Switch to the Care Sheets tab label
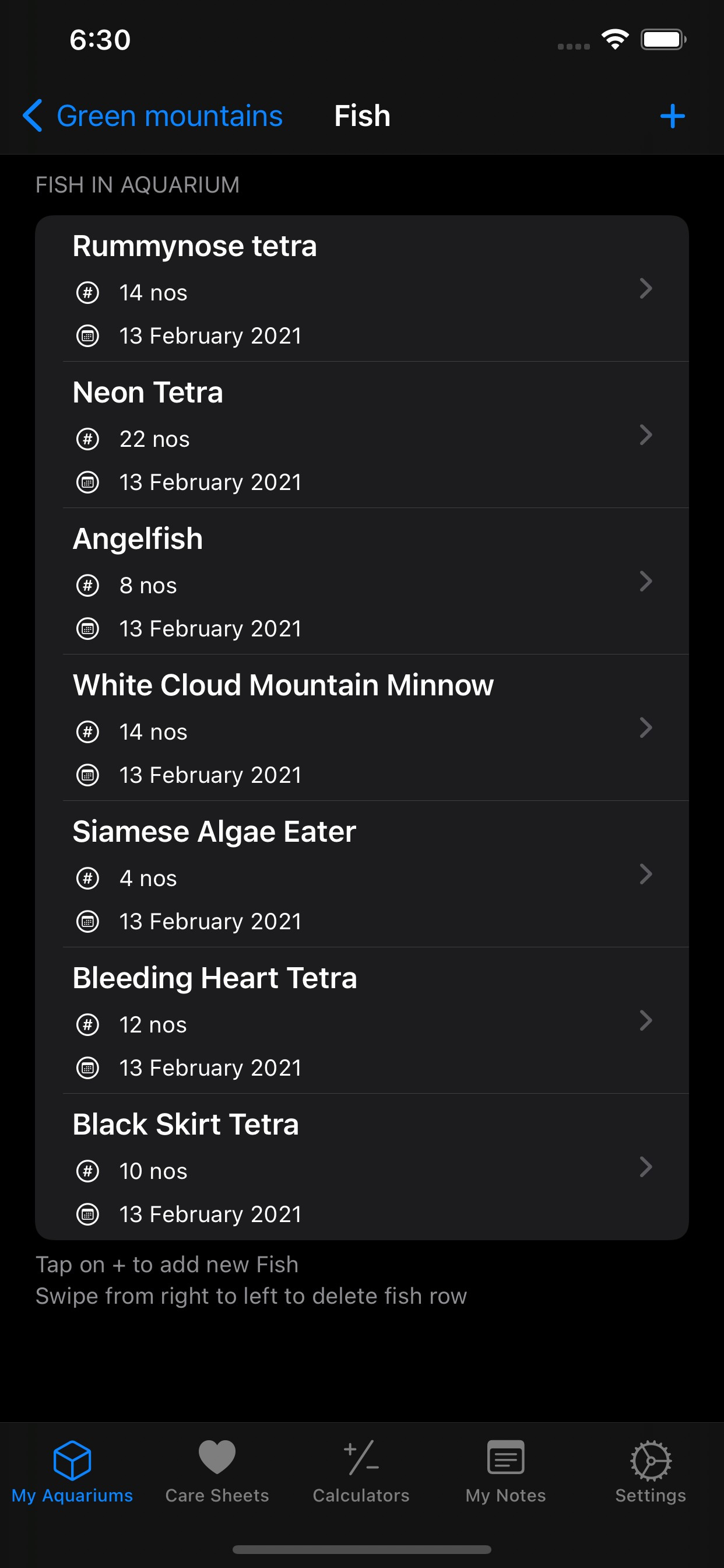The width and height of the screenshot is (724, 1568). pyautogui.click(x=217, y=1496)
